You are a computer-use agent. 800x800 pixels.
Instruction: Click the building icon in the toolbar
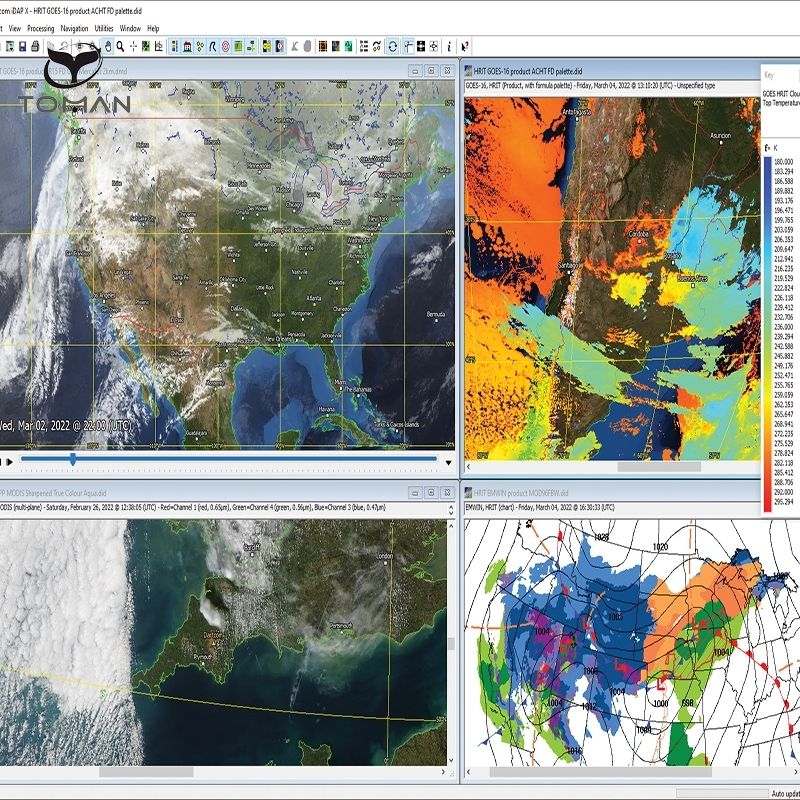[187, 47]
